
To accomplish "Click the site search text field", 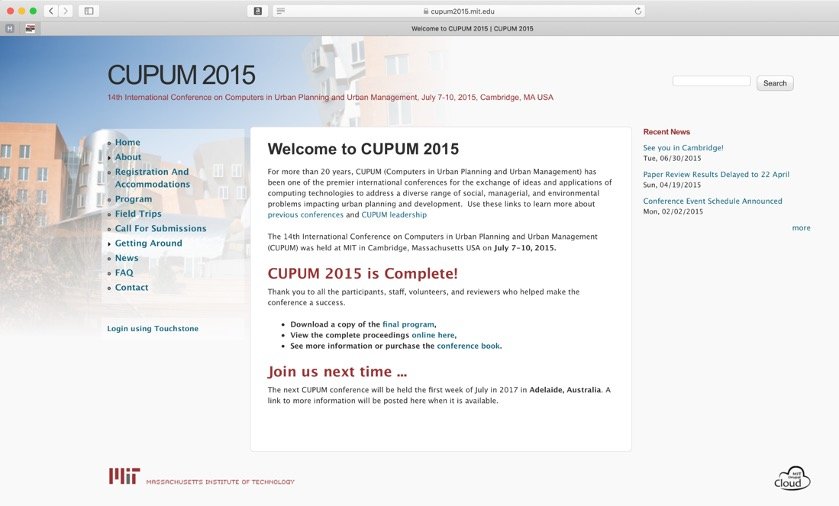I will pyautogui.click(x=711, y=81).
